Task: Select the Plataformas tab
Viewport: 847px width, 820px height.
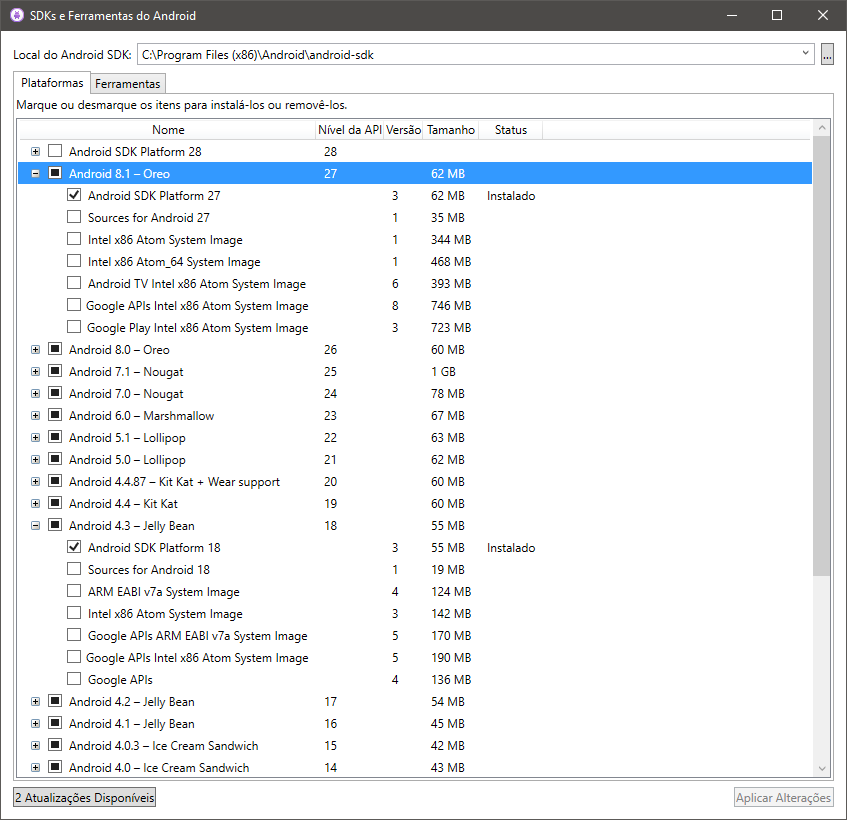Action: (x=52, y=83)
